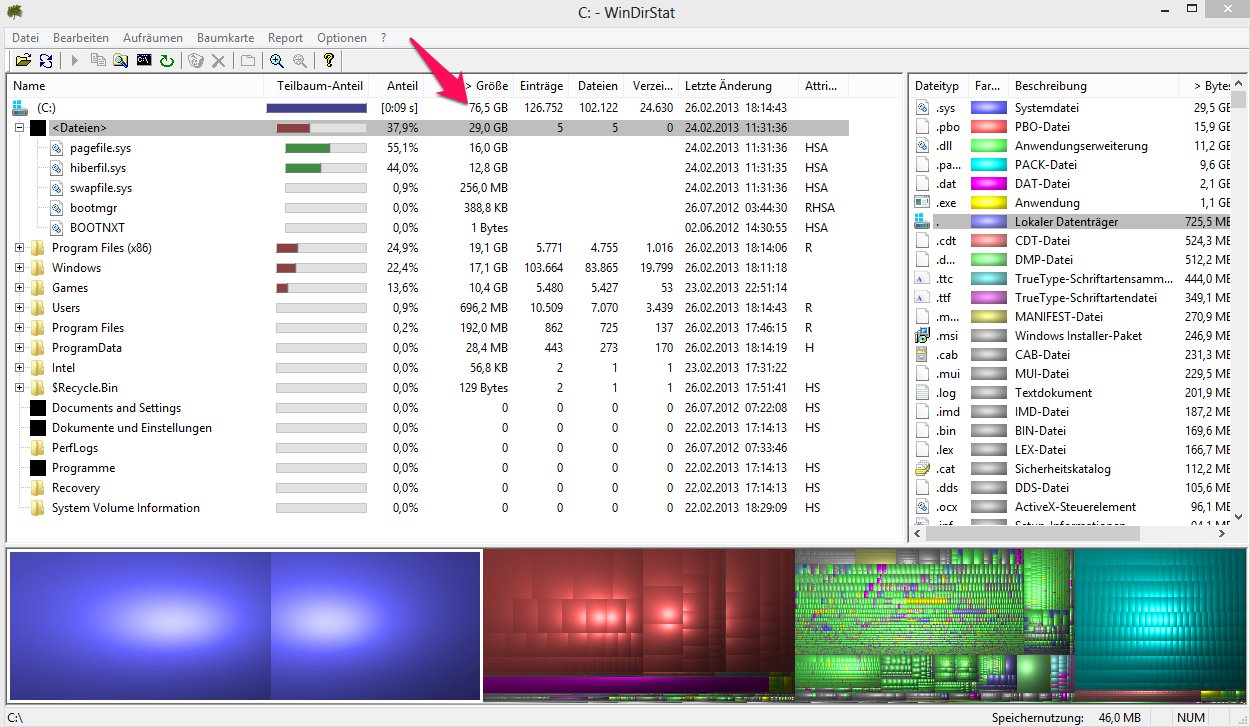Image resolution: width=1250 pixels, height=727 pixels.
Task: Open command prompt via C:\ toolbar icon
Action: coord(144,61)
